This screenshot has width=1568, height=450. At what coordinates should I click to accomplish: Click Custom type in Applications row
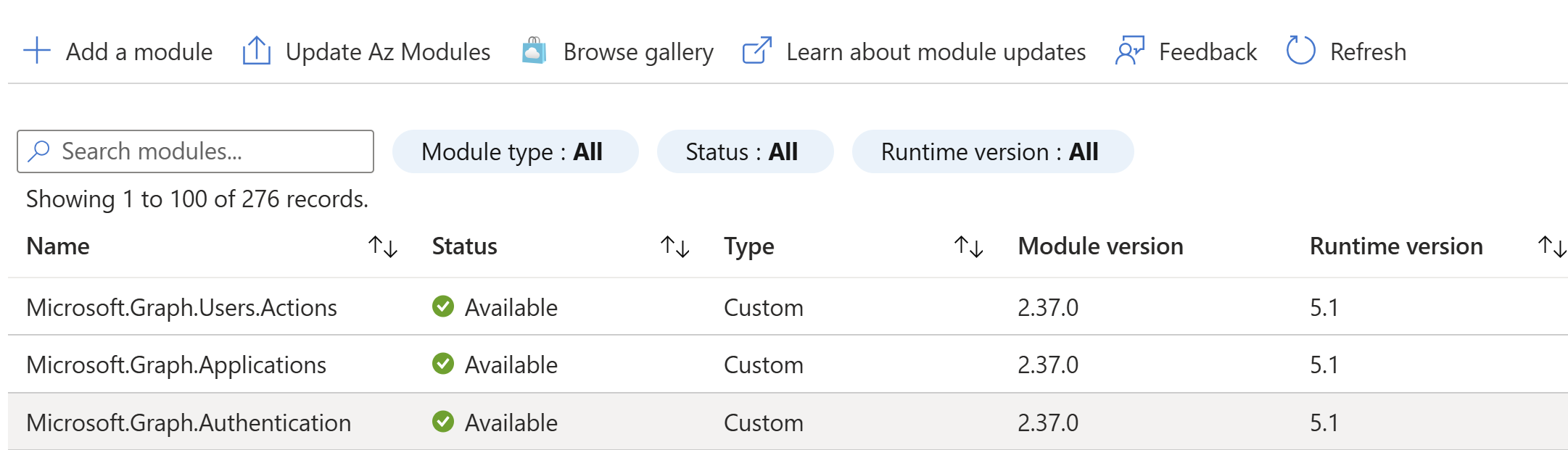(764, 365)
